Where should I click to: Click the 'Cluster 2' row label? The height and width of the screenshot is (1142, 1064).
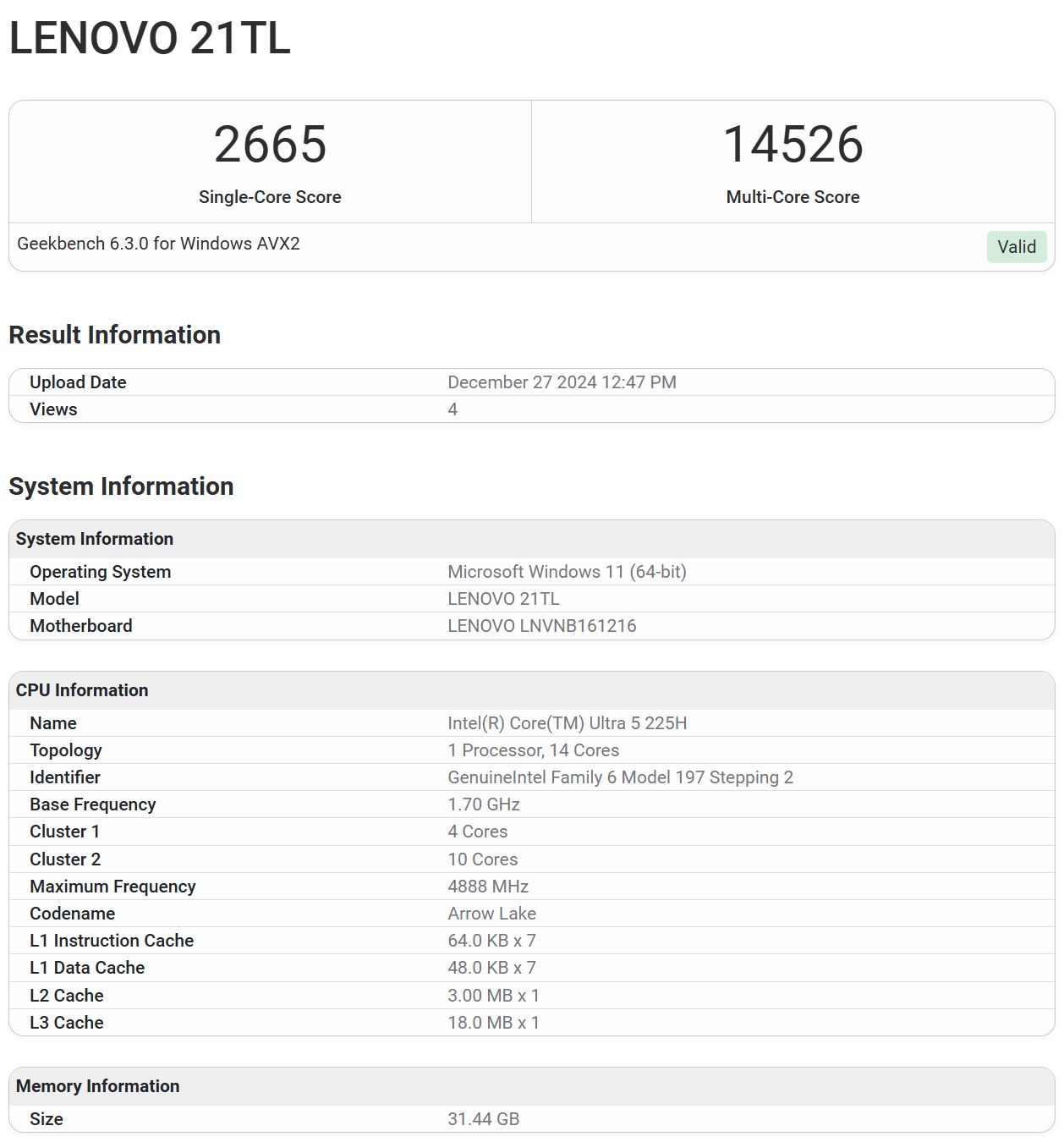coord(65,859)
